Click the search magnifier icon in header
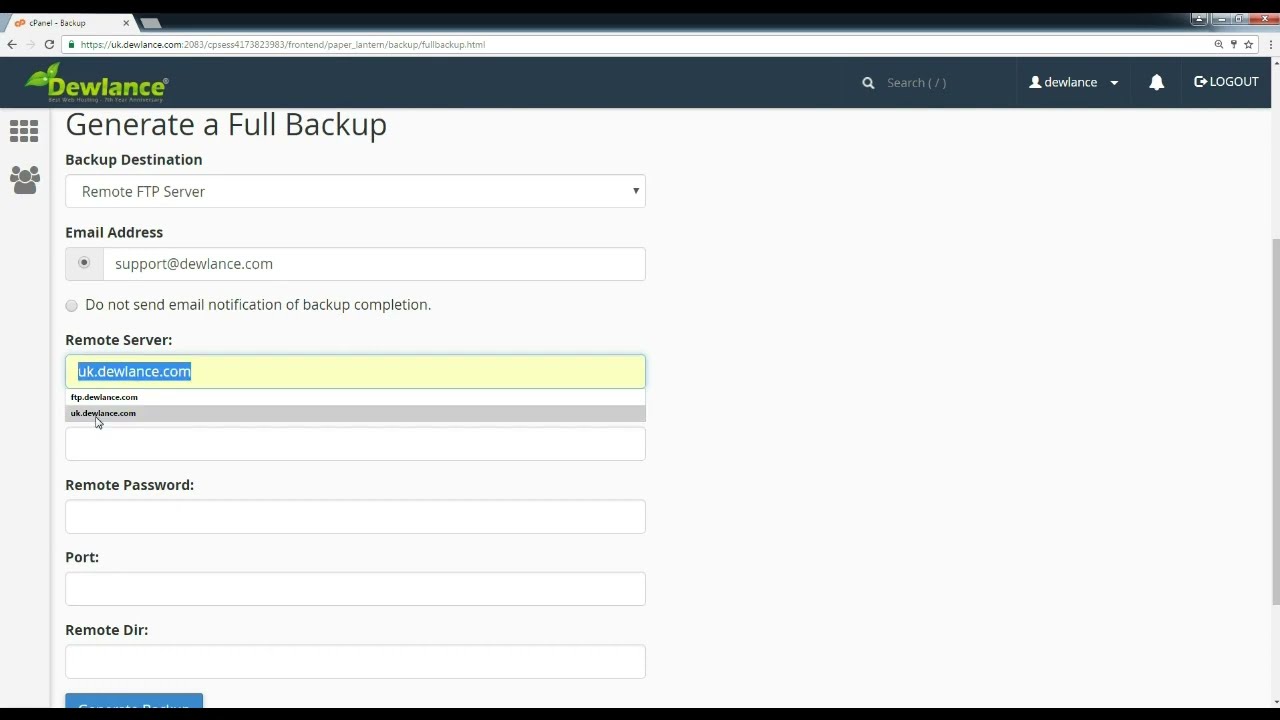Image resolution: width=1280 pixels, height=720 pixels. point(868,83)
